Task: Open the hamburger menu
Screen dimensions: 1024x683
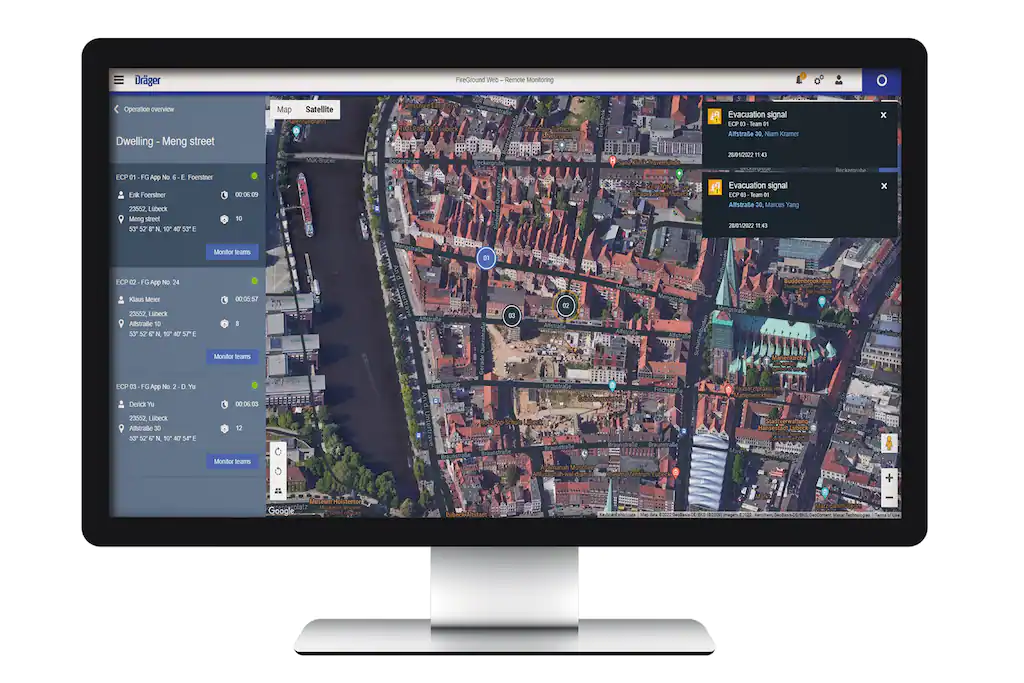Action: (x=119, y=80)
